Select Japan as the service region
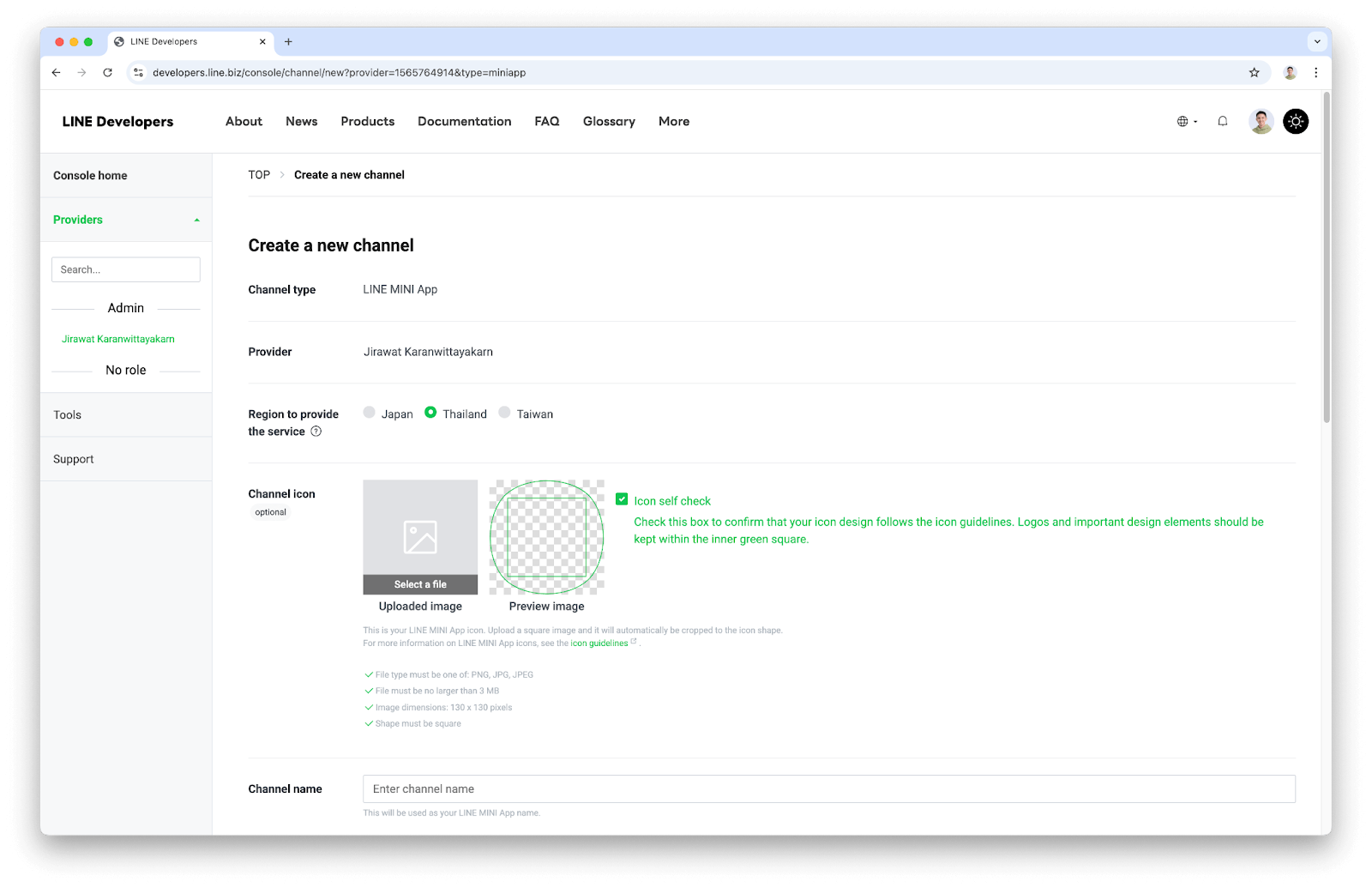 [x=370, y=413]
